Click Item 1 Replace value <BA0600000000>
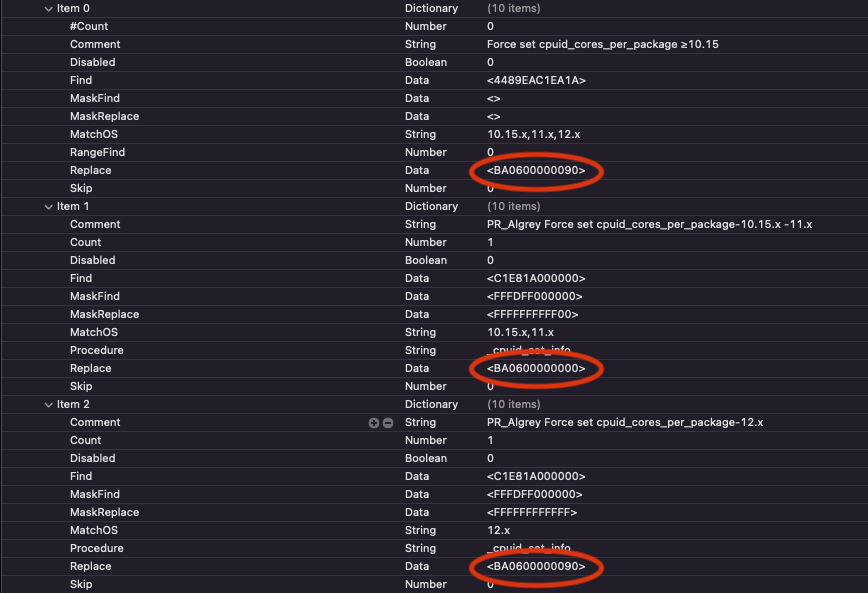868x593 pixels. pos(536,368)
